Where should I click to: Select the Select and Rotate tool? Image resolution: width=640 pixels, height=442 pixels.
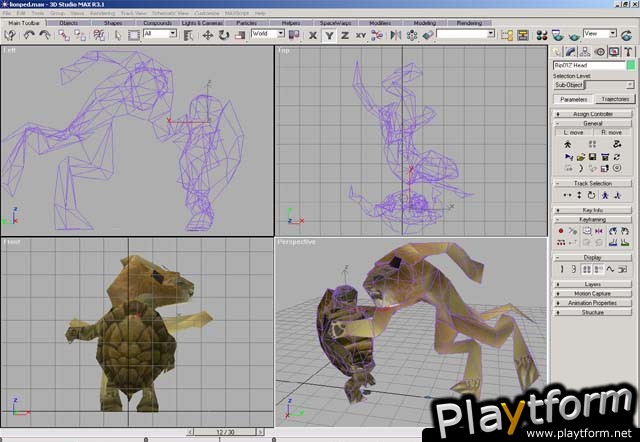tap(224, 36)
